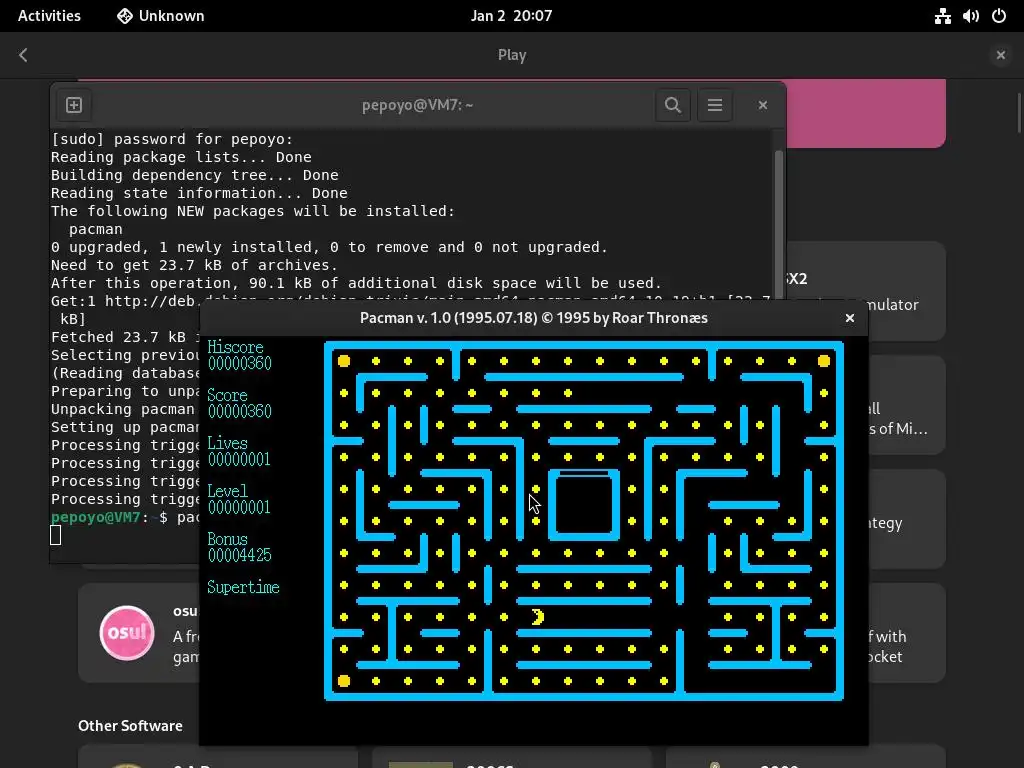
Task: Click the Other Software heading
Action: [x=130, y=726]
